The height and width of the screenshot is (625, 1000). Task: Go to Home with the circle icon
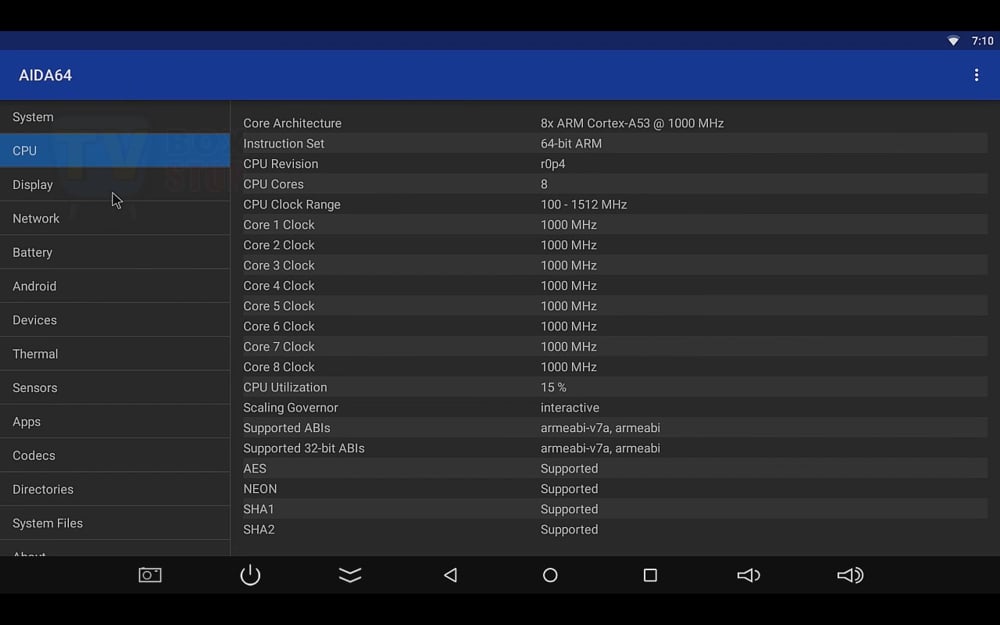pos(550,575)
